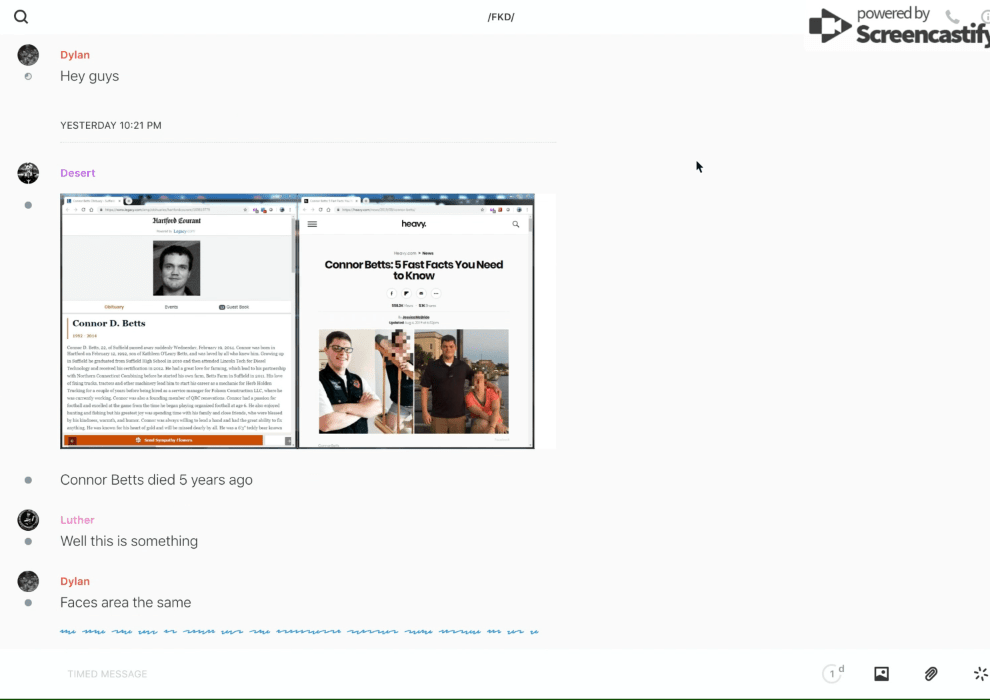This screenshot has height=700, width=990.
Task: Click the image picker icon in message bar
Action: (881, 674)
